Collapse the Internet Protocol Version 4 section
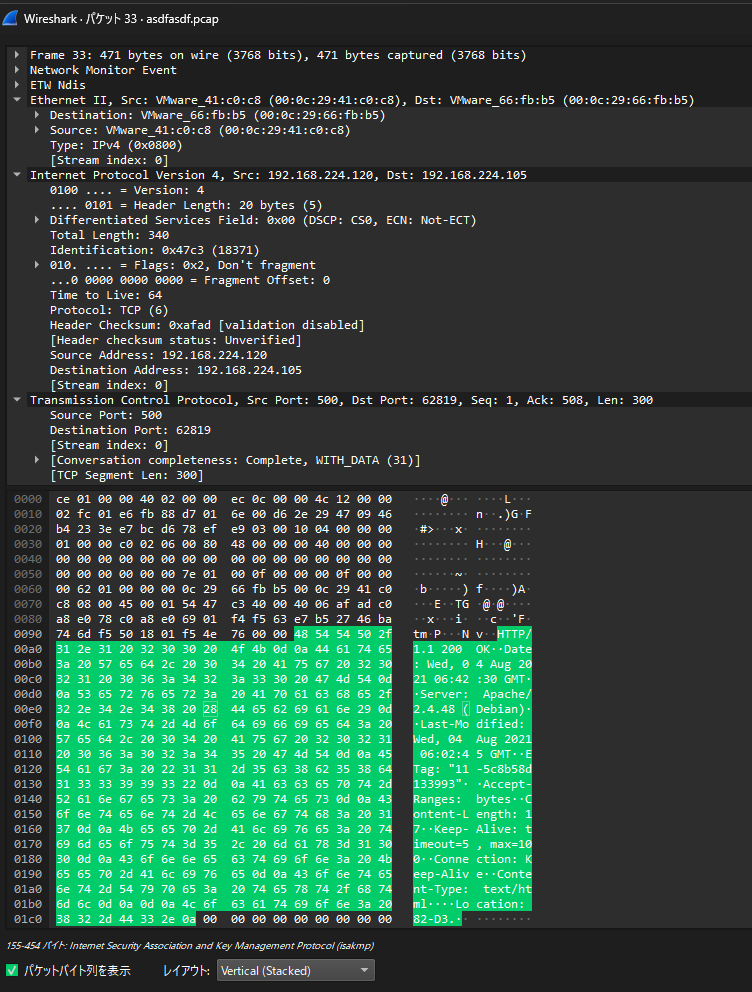Image resolution: width=752 pixels, height=992 pixels. (x=17, y=175)
